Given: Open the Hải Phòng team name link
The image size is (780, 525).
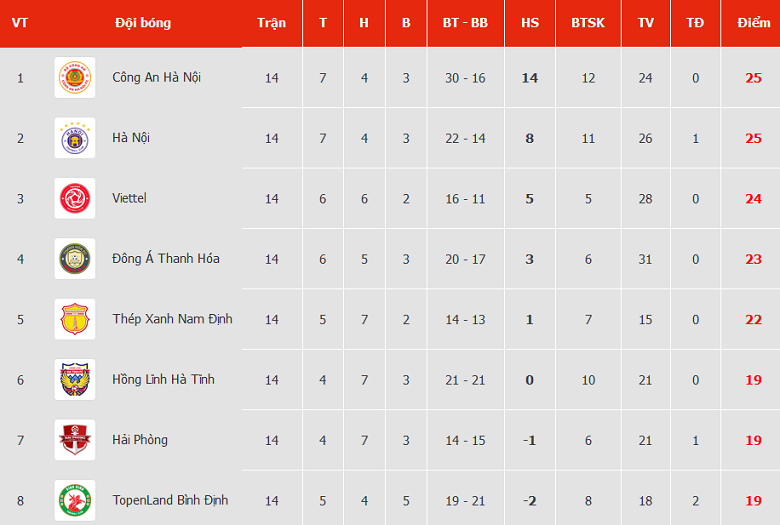Looking at the screenshot, I should pyautogui.click(x=140, y=440).
